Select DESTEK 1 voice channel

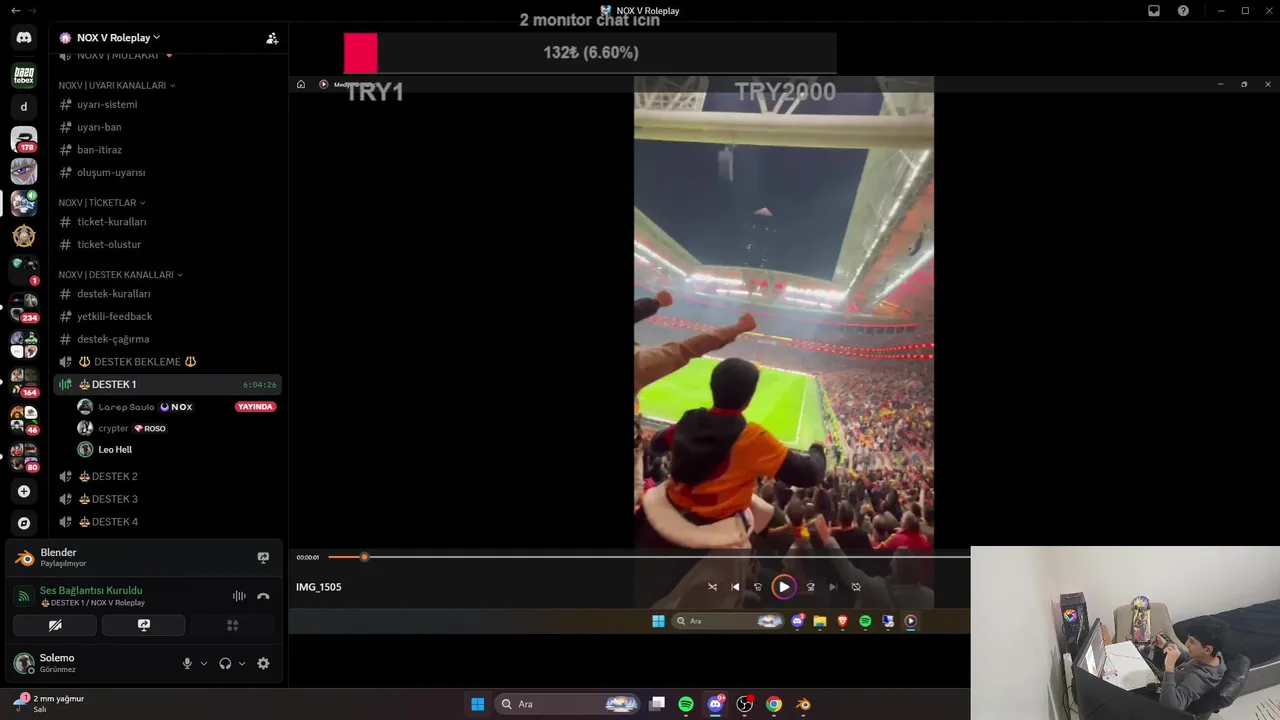tap(167, 384)
